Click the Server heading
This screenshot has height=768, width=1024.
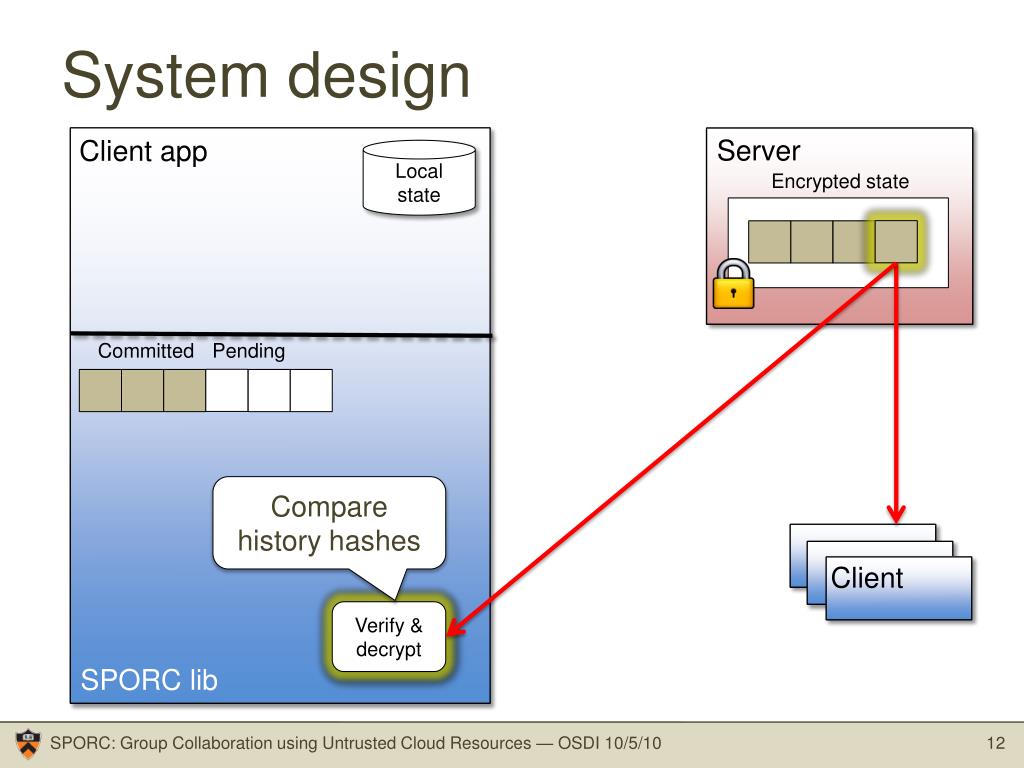click(758, 151)
